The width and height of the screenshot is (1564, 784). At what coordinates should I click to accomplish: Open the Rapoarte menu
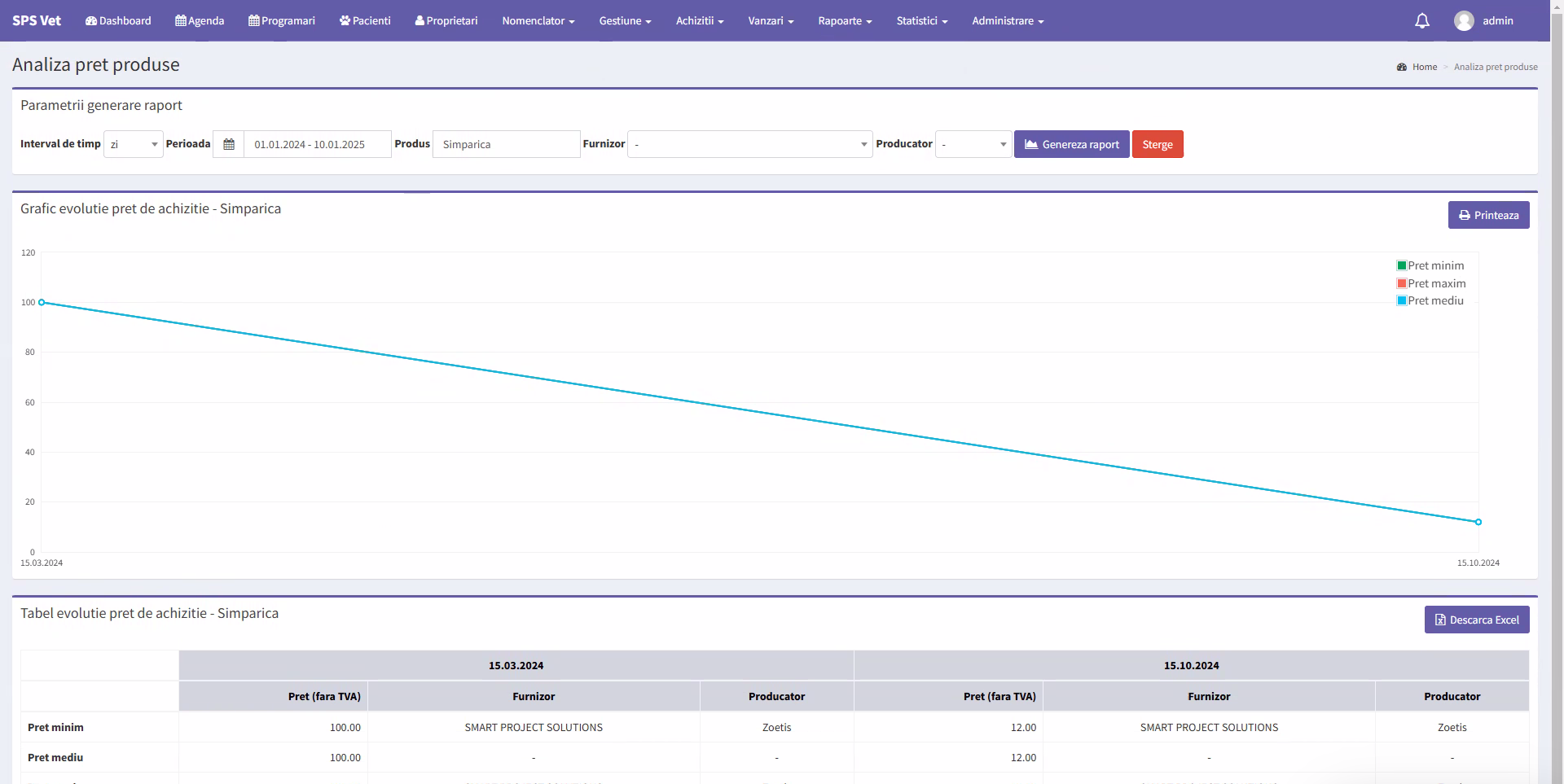pos(845,21)
